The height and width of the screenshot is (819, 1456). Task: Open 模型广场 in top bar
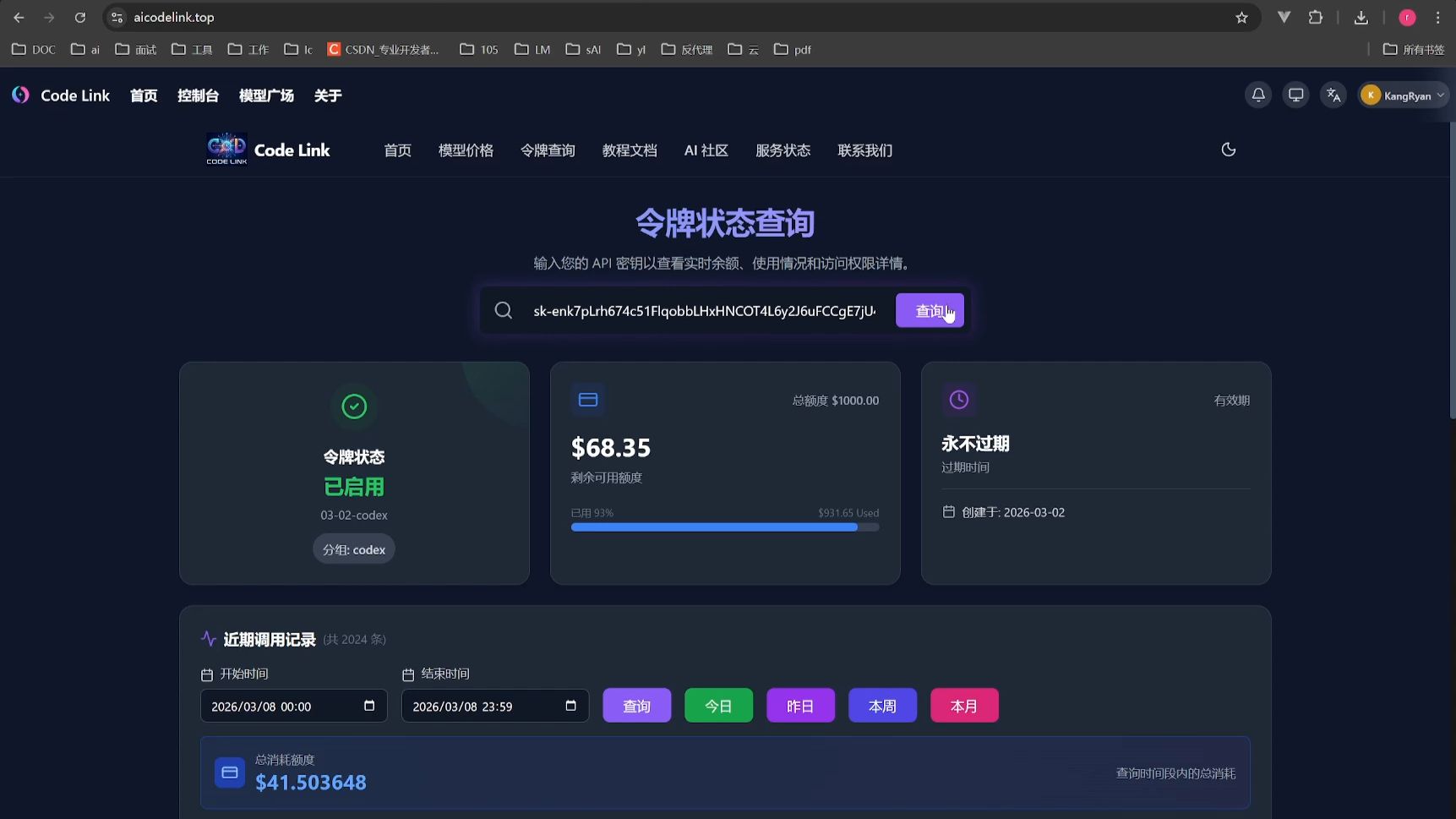tap(266, 96)
